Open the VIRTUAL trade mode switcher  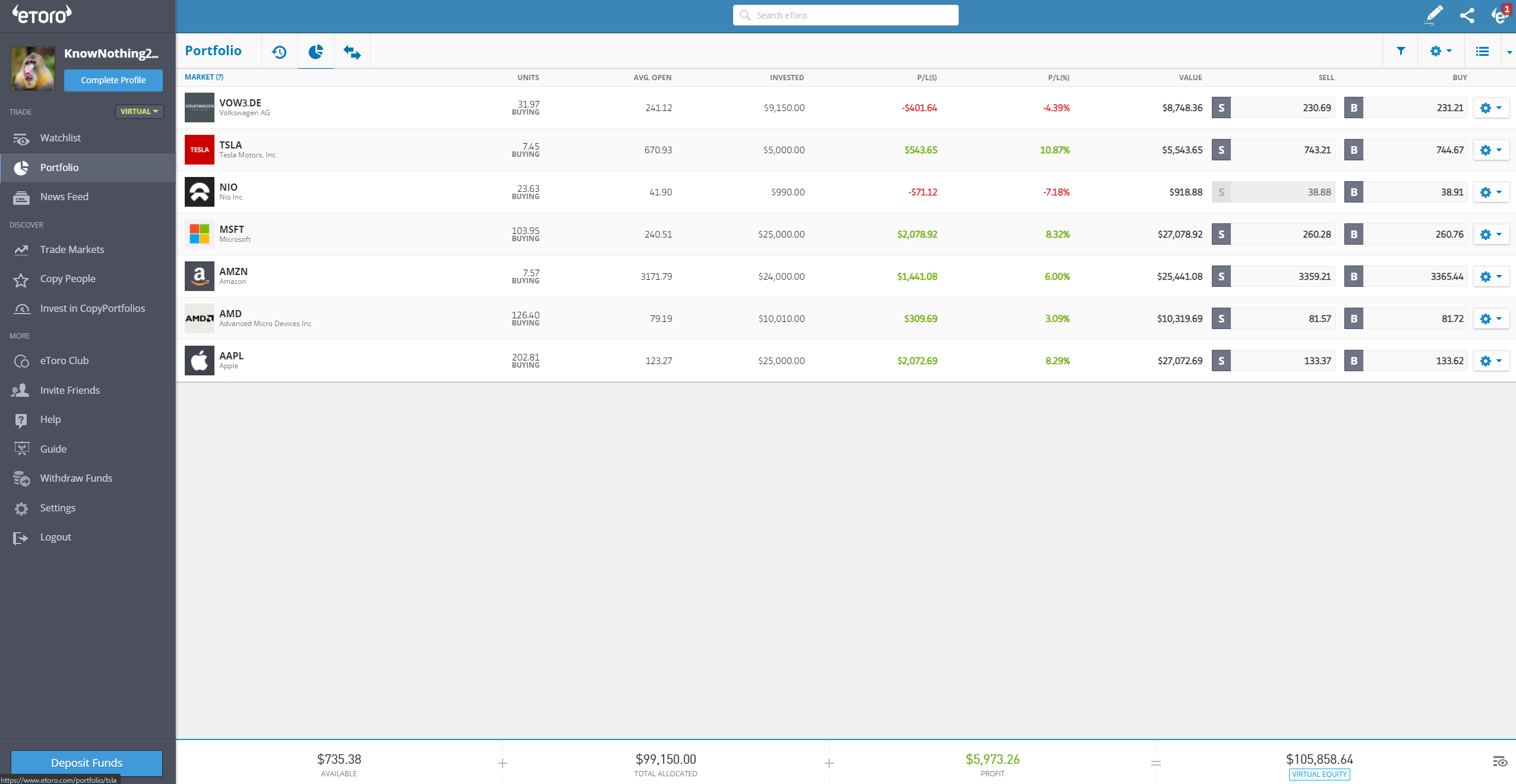click(x=139, y=111)
